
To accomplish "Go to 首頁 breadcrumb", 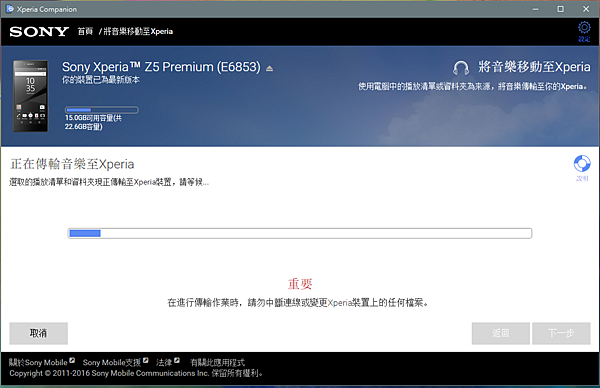I will [85, 31].
